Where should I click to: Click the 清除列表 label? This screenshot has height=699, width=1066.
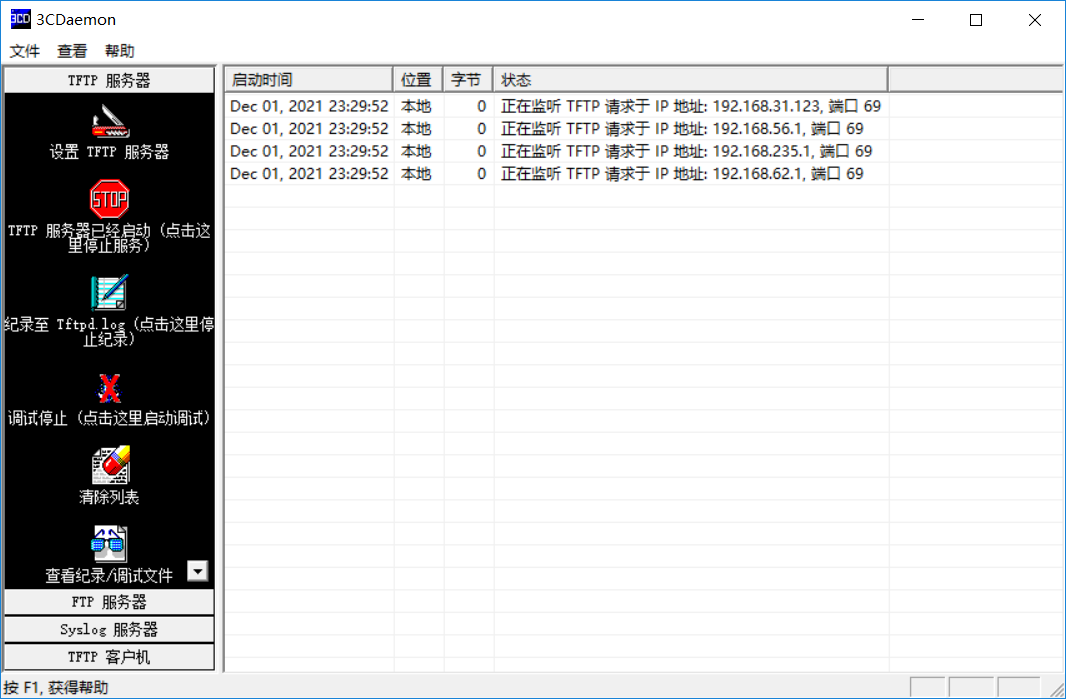[109, 497]
